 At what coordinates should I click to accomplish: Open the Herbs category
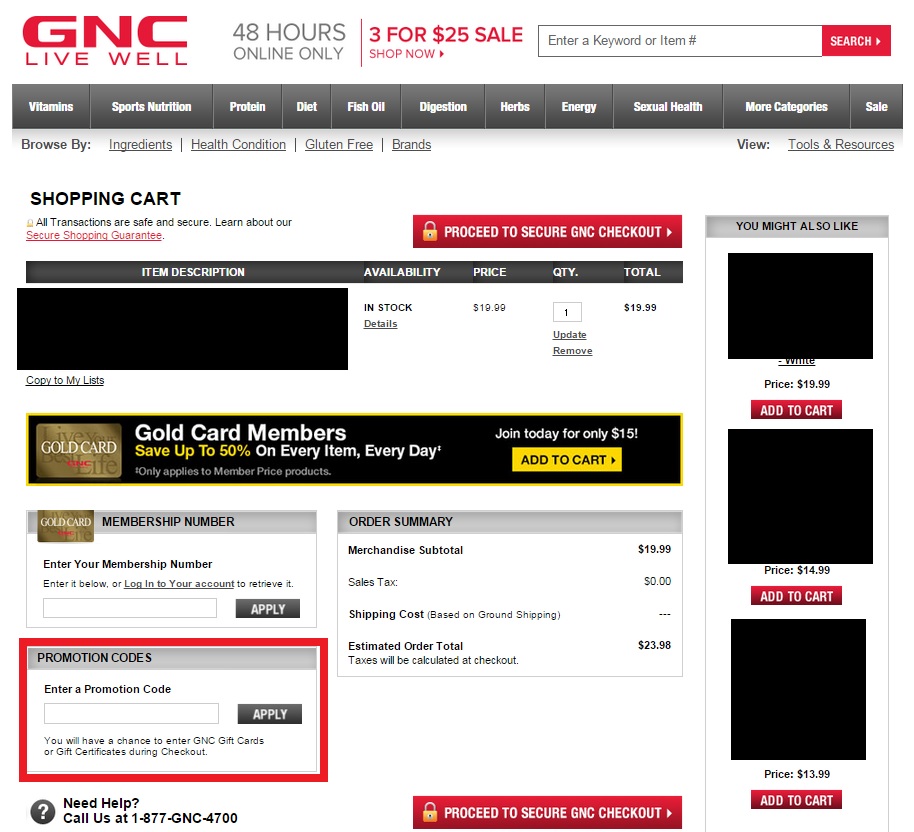coord(515,107)
